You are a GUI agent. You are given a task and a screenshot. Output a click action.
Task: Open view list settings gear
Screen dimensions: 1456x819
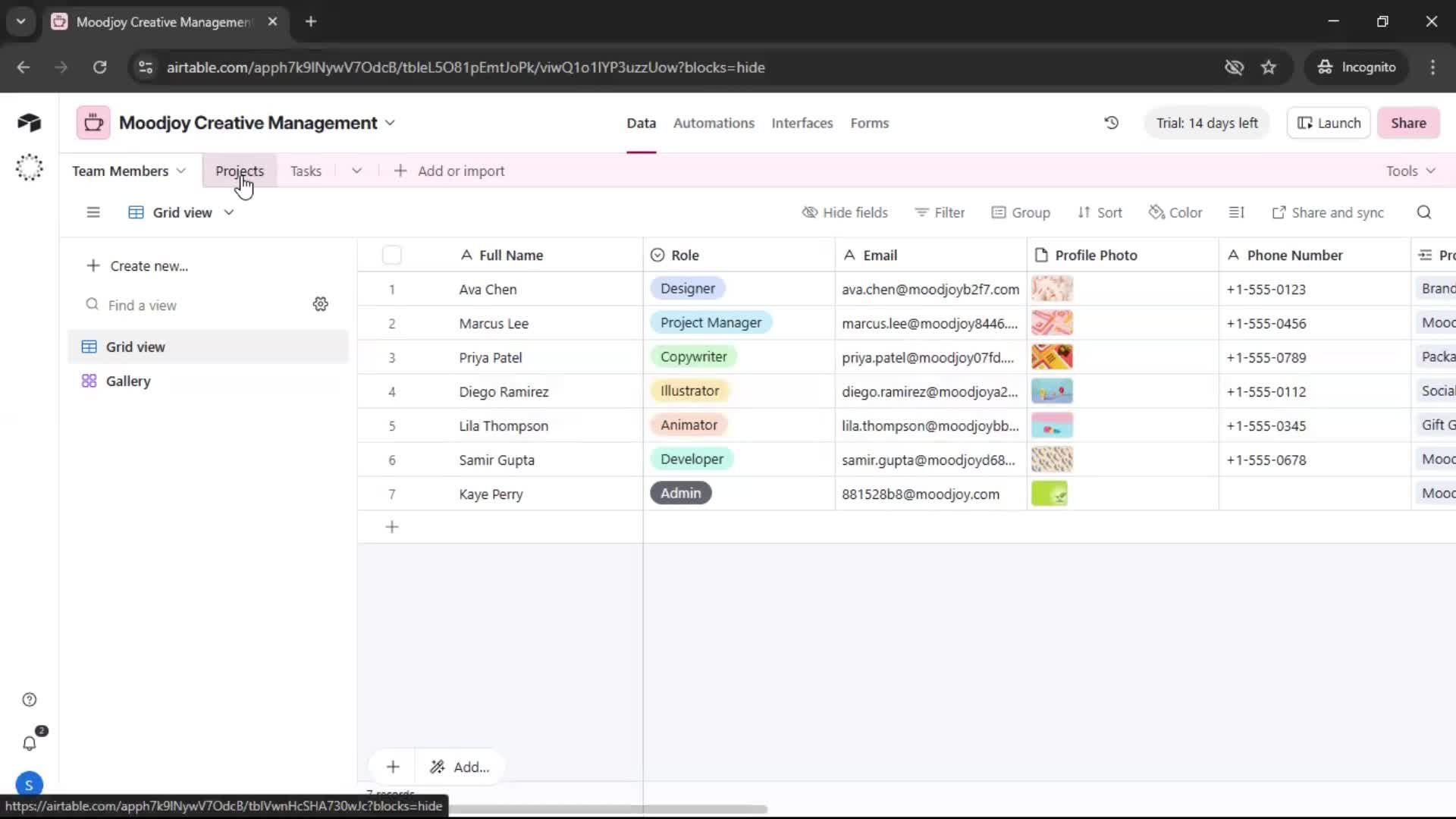(321, 304)
